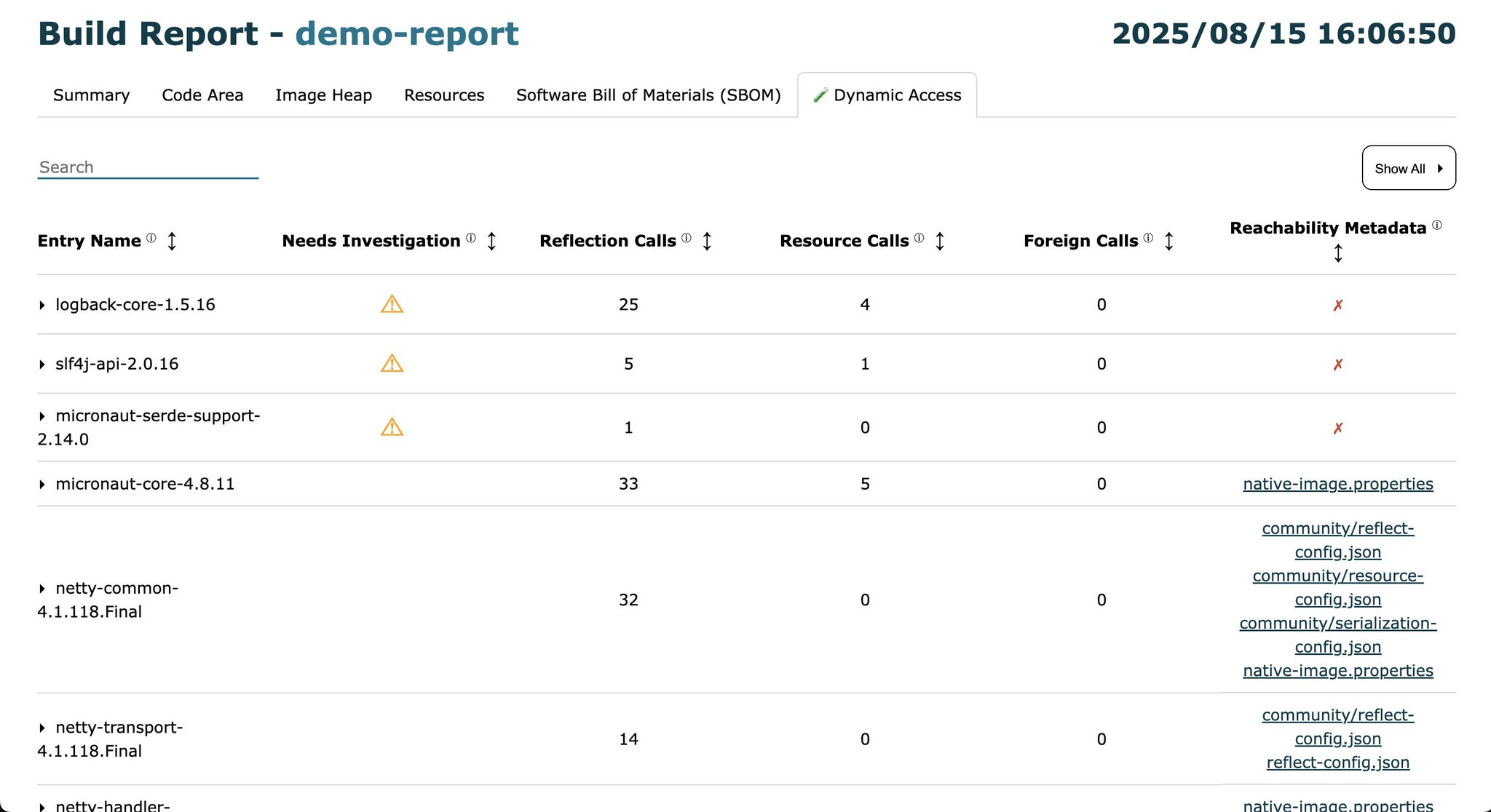Sort by Reachability Metadata arrows
Screen dimensions: 1491x812
pyautogui.click(x=1337, y=253)
